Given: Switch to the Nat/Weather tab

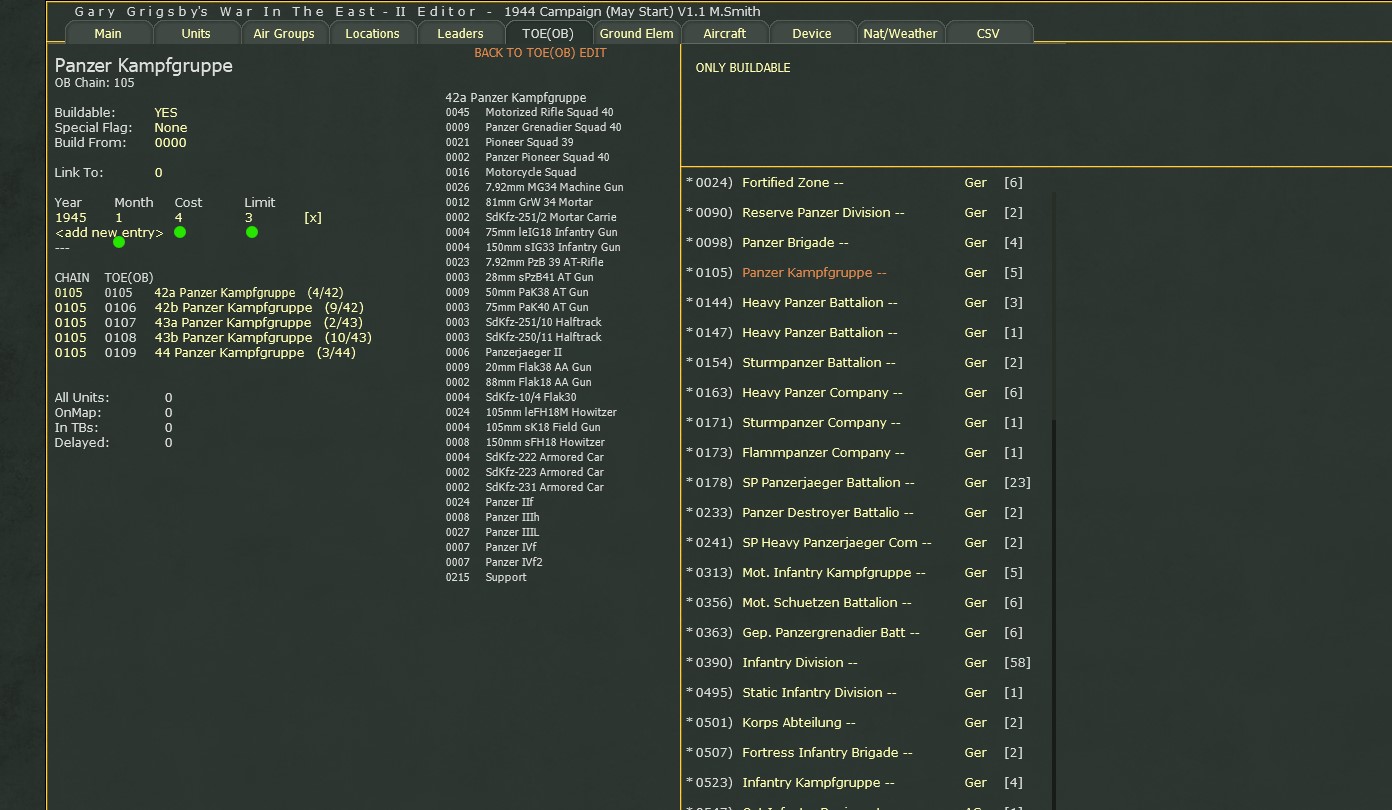Looking at the screenshot, I should tap(899, 32).
